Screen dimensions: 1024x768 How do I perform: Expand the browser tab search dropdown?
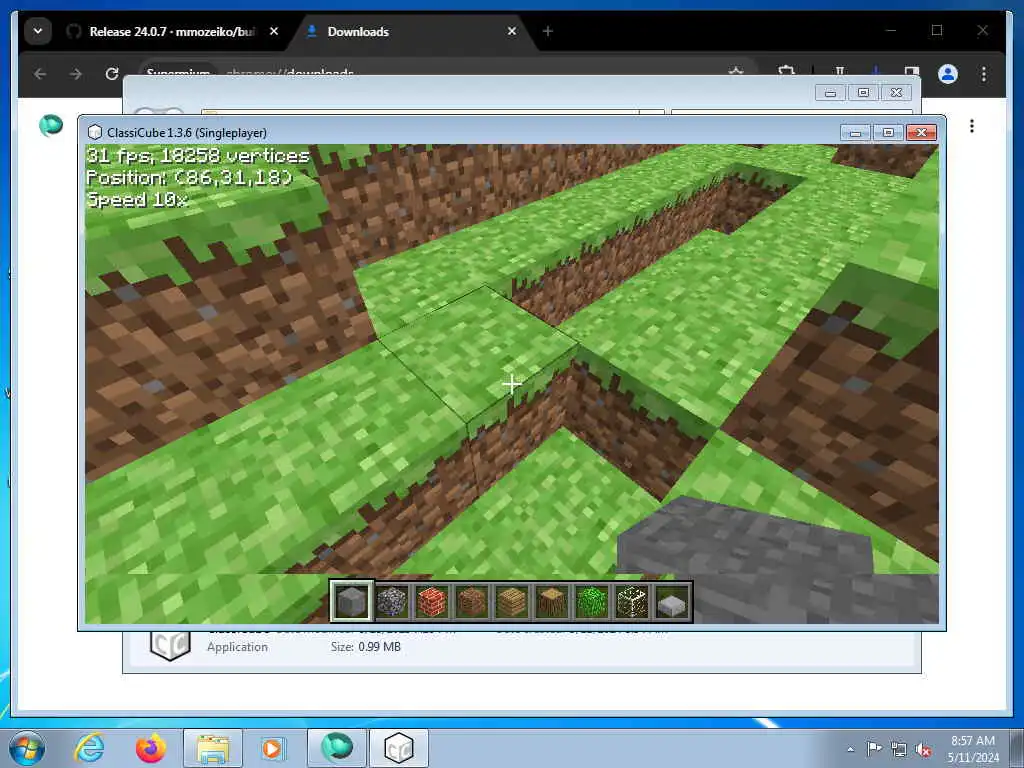[38, 31]
